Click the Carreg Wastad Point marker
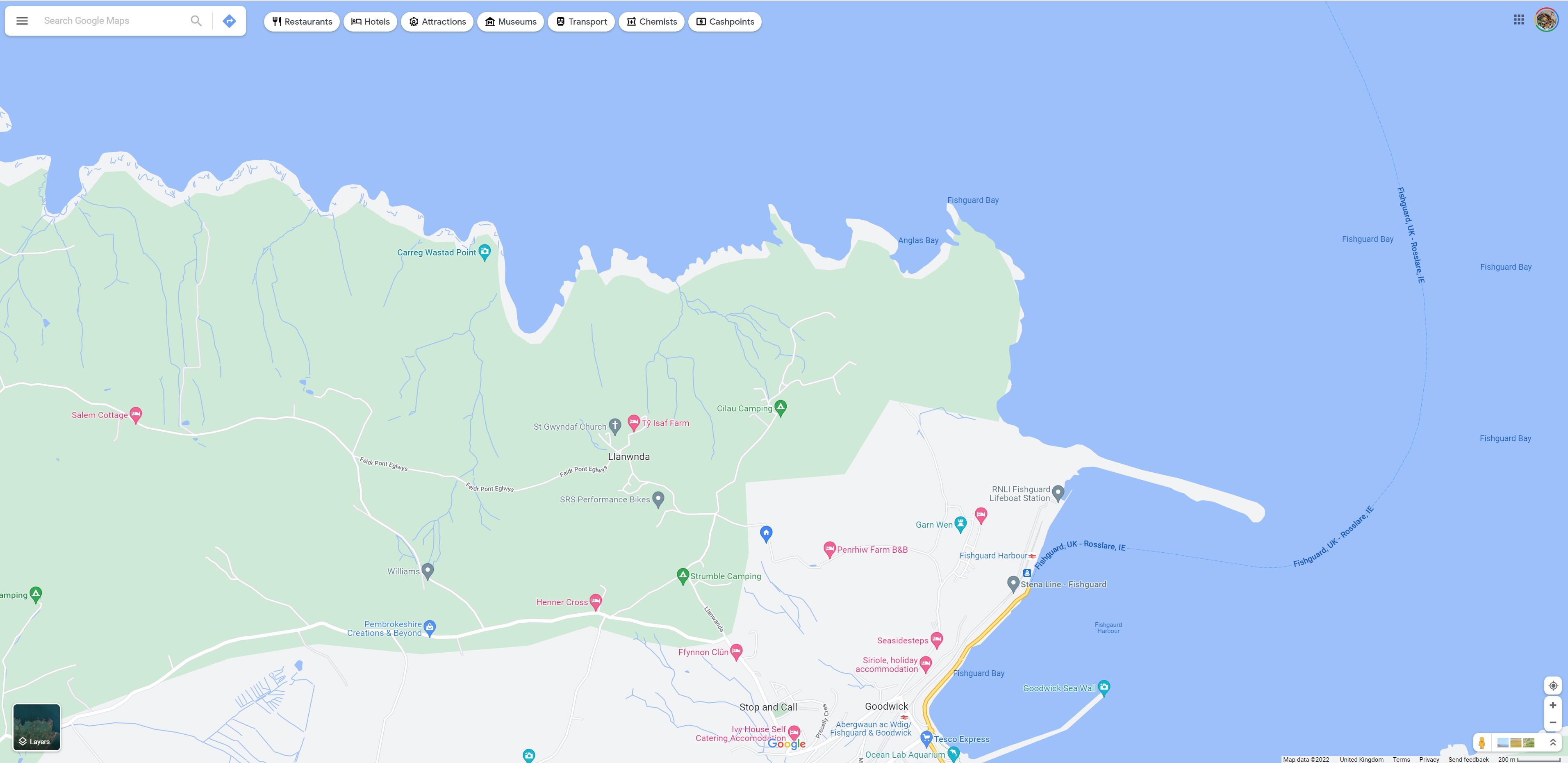Screen dimensions: 1568x763 [485, 251]
